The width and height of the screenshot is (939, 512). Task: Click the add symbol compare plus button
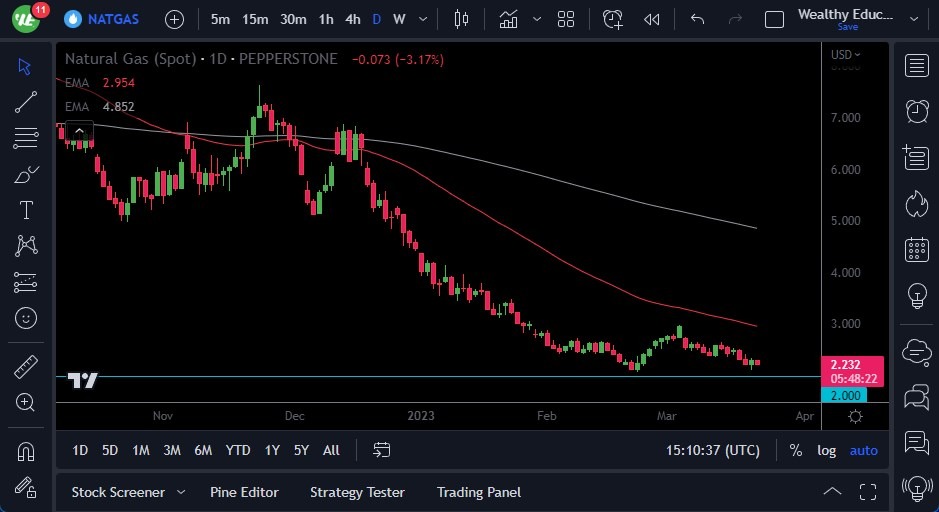174,20
